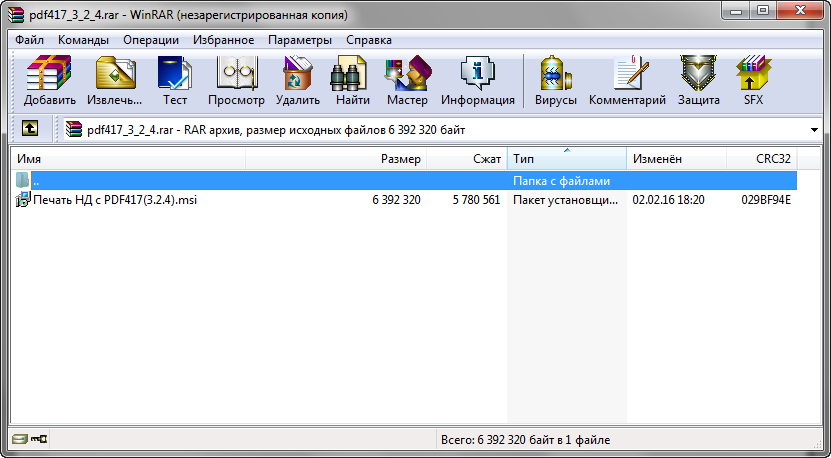
Task: Create self-extracting archive with SFX
Action: coord(753,80)
